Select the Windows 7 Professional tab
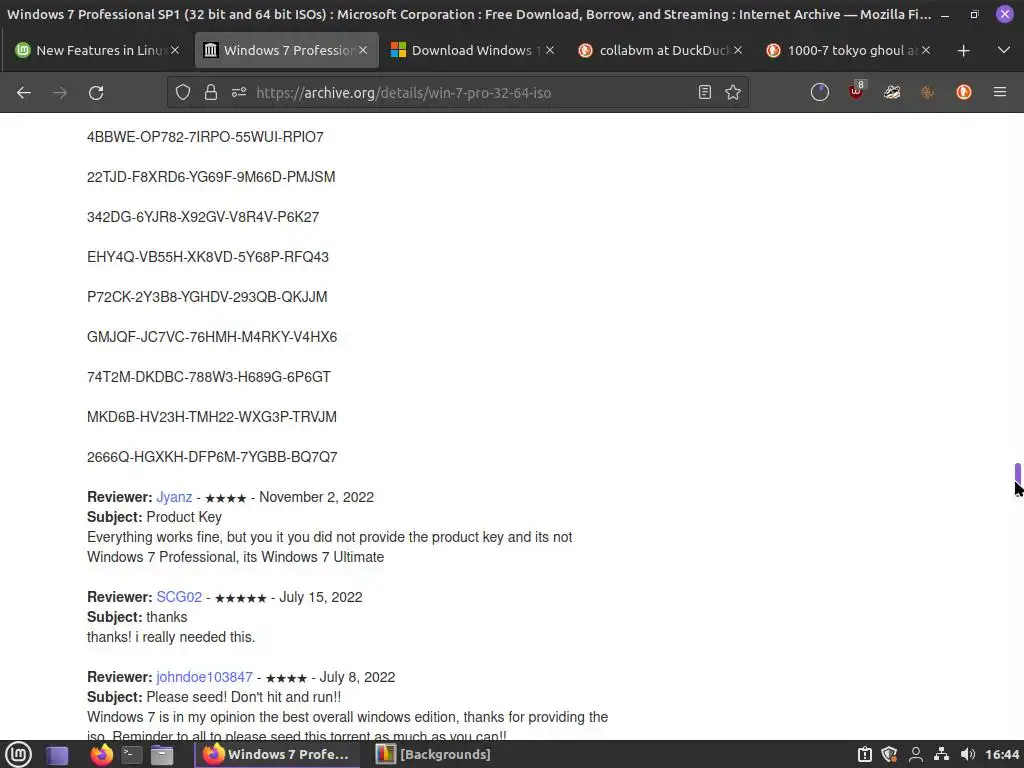Image resolution: width=1024 pixels, height=768 pixels. 287,50
